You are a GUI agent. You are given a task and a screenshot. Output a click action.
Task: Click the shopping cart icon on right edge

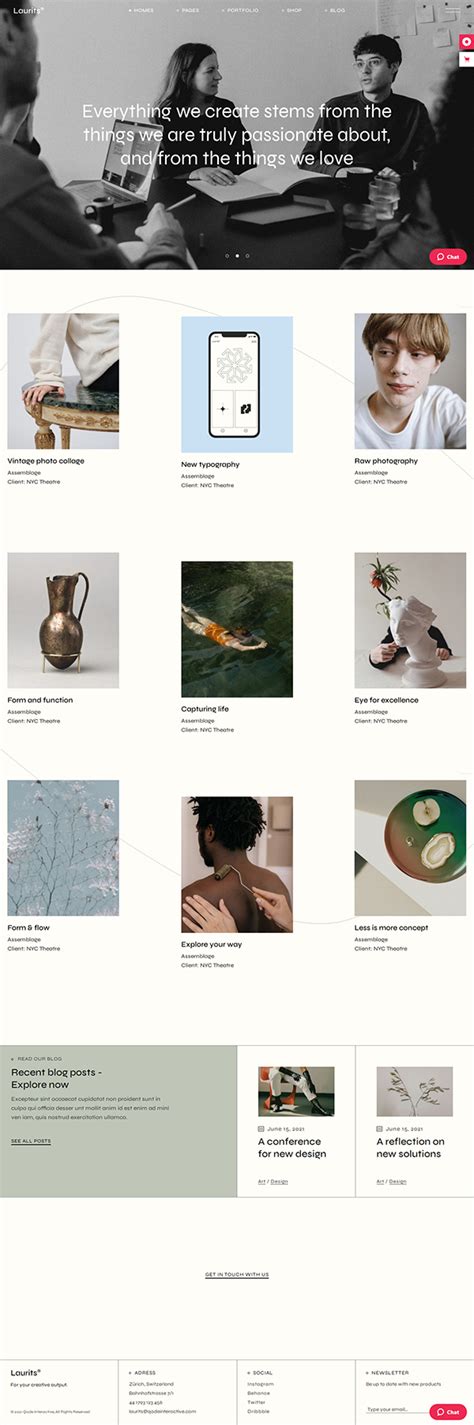(x=466, y=60)
